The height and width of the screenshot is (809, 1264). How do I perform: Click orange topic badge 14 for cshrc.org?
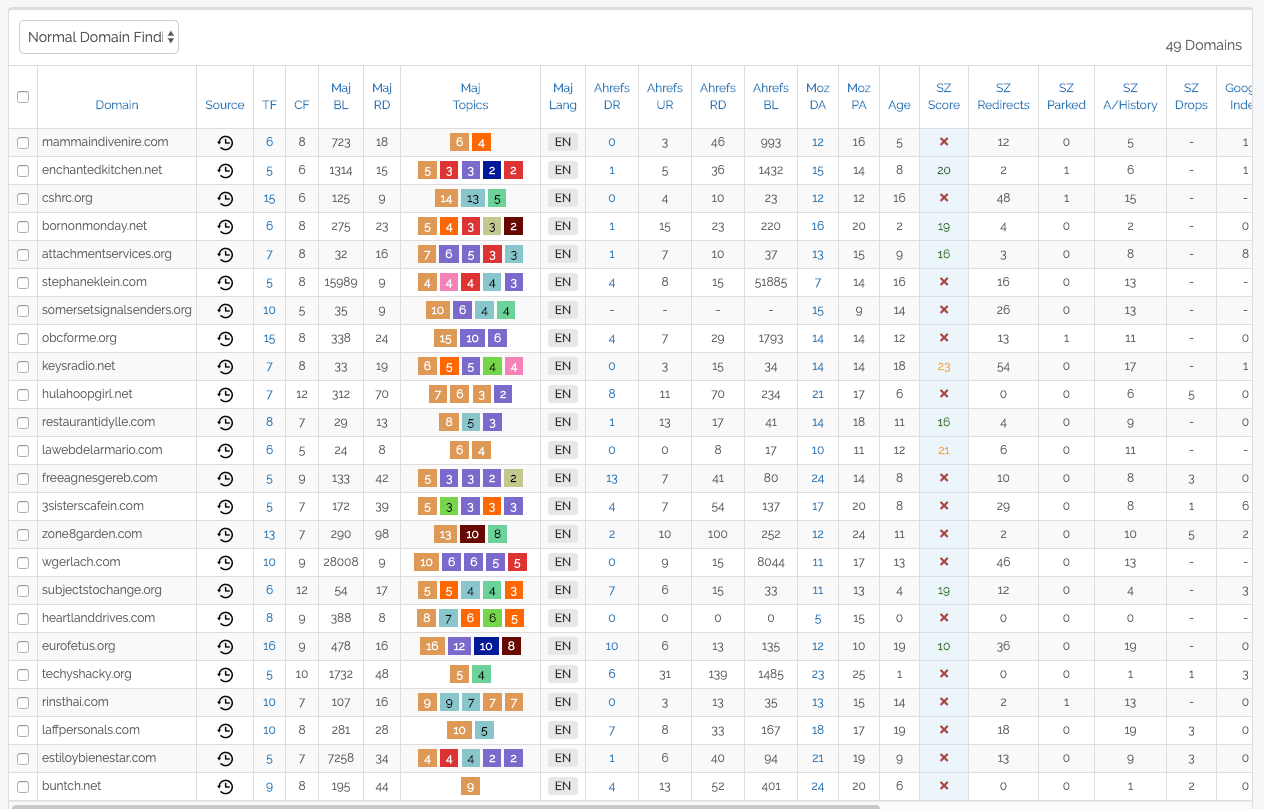click(447, 198)
